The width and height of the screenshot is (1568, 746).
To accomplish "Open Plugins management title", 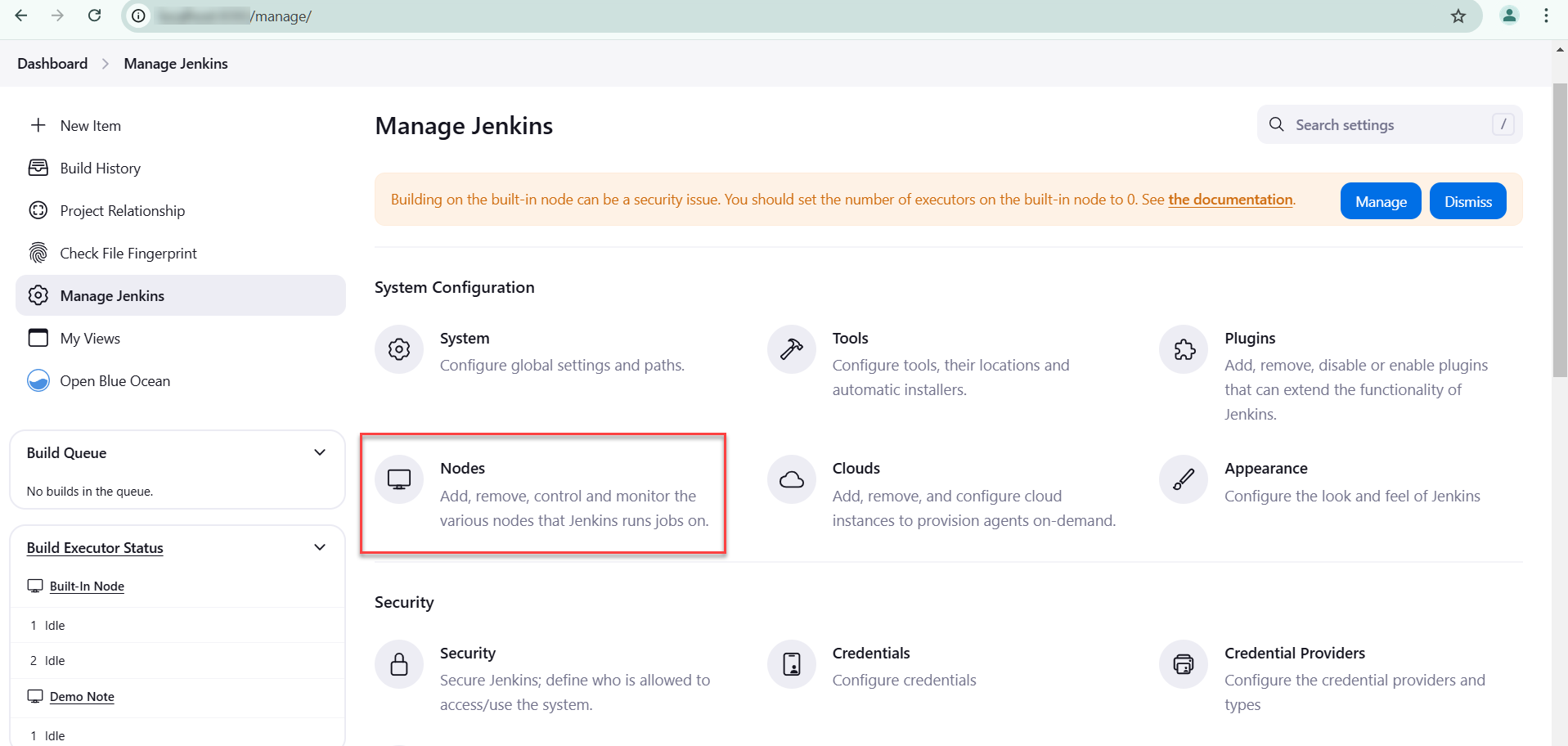I will (x=1250, y=338).
